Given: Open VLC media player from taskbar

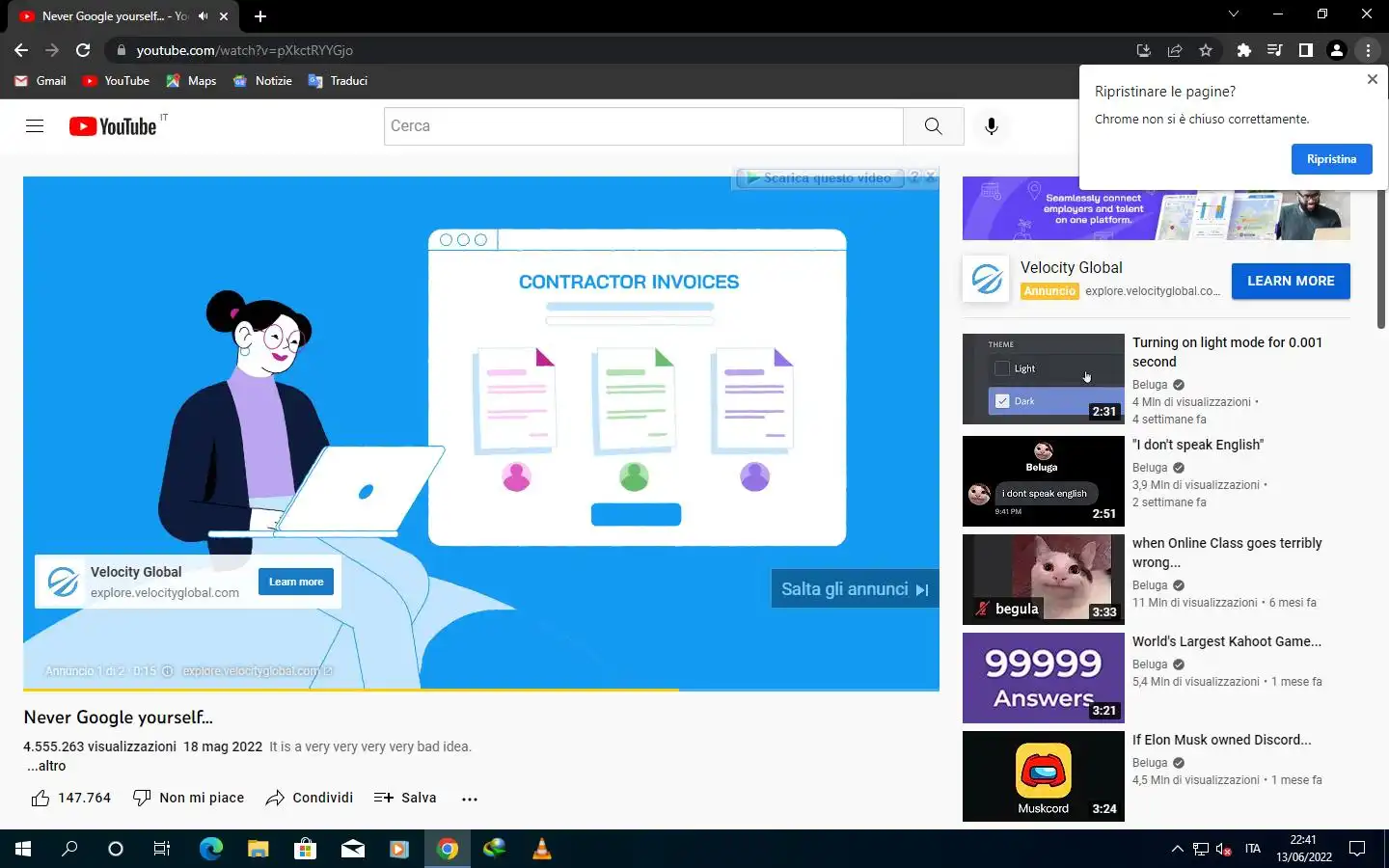Looking at the screenshot, I should coord(542,849).
